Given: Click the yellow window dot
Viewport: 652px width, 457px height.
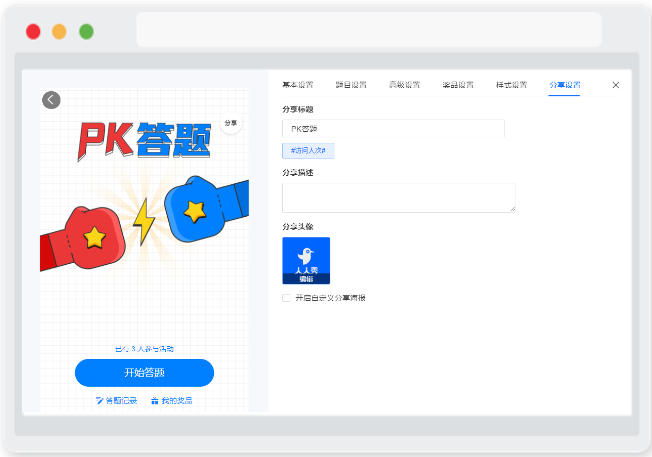Looking at the screenshot, I should 59,32.
